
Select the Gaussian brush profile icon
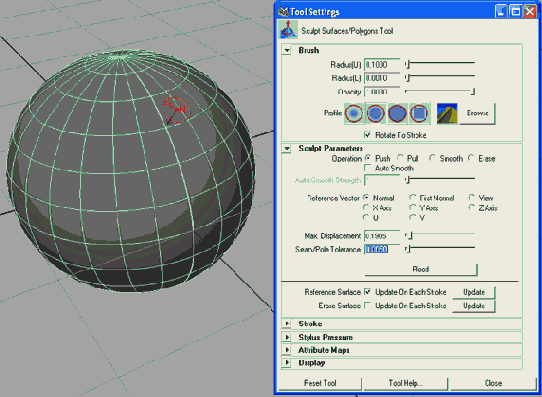click(x=354, y=113)
